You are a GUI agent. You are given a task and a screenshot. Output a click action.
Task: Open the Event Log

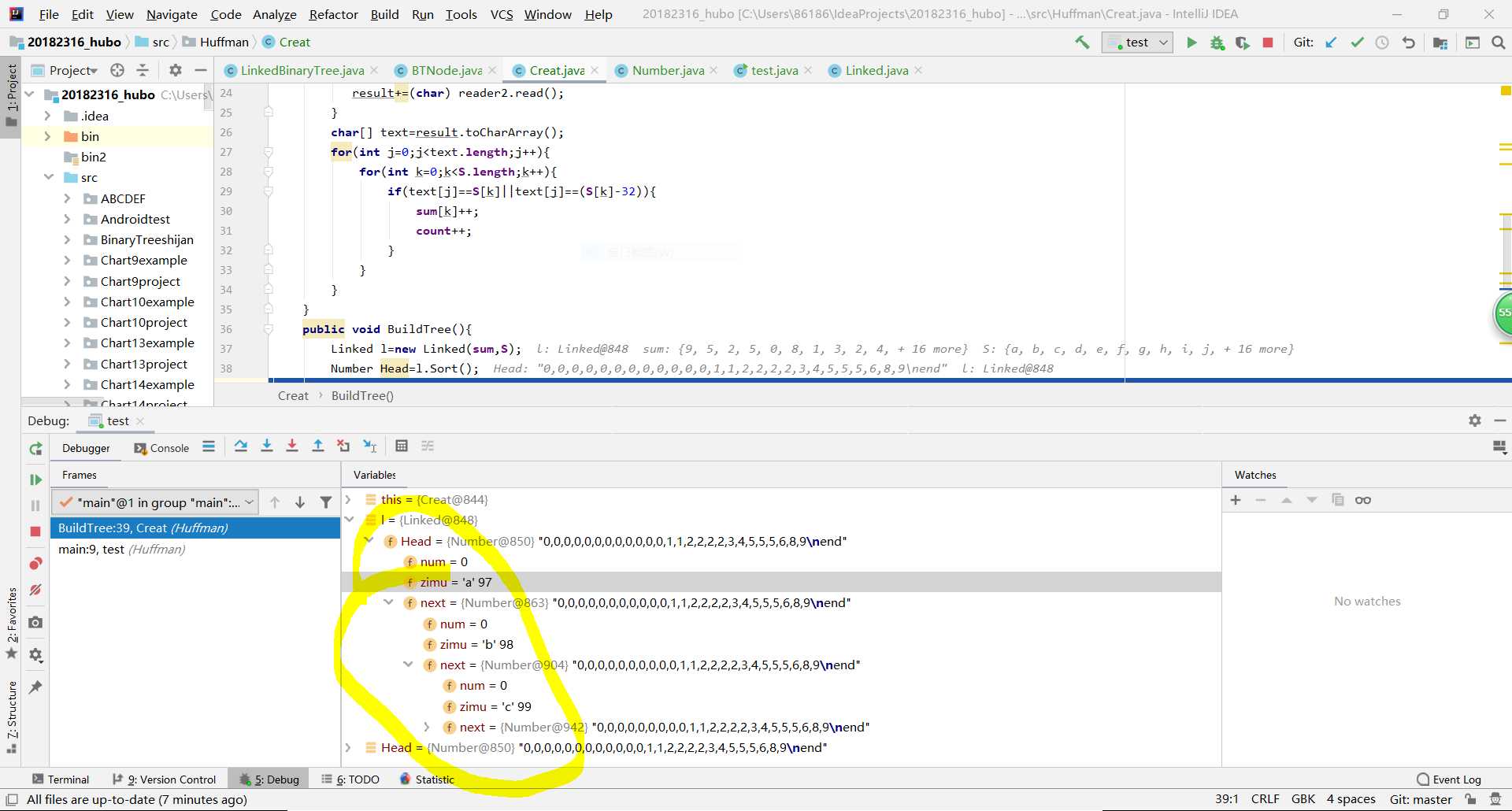1449,780
